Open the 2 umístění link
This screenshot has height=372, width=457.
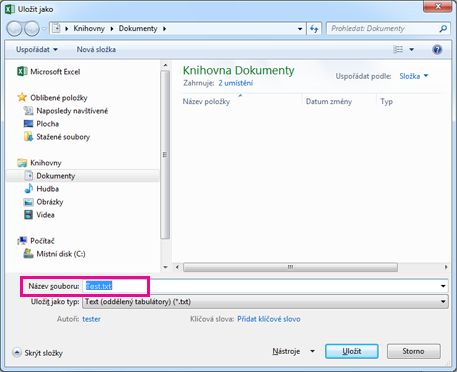coord(236,83)
